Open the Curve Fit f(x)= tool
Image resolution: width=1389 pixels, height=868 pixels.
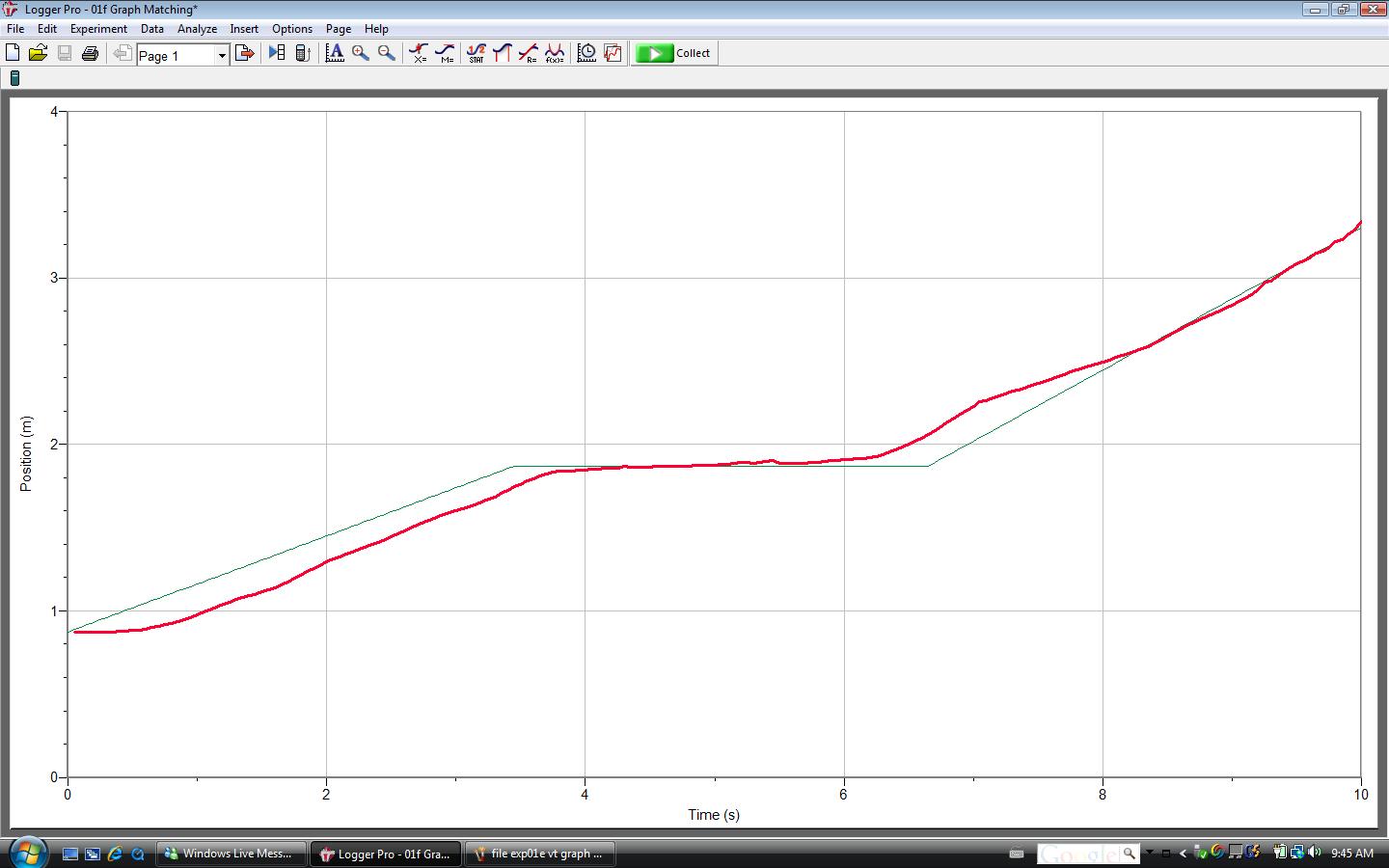[x=555, y=53]
